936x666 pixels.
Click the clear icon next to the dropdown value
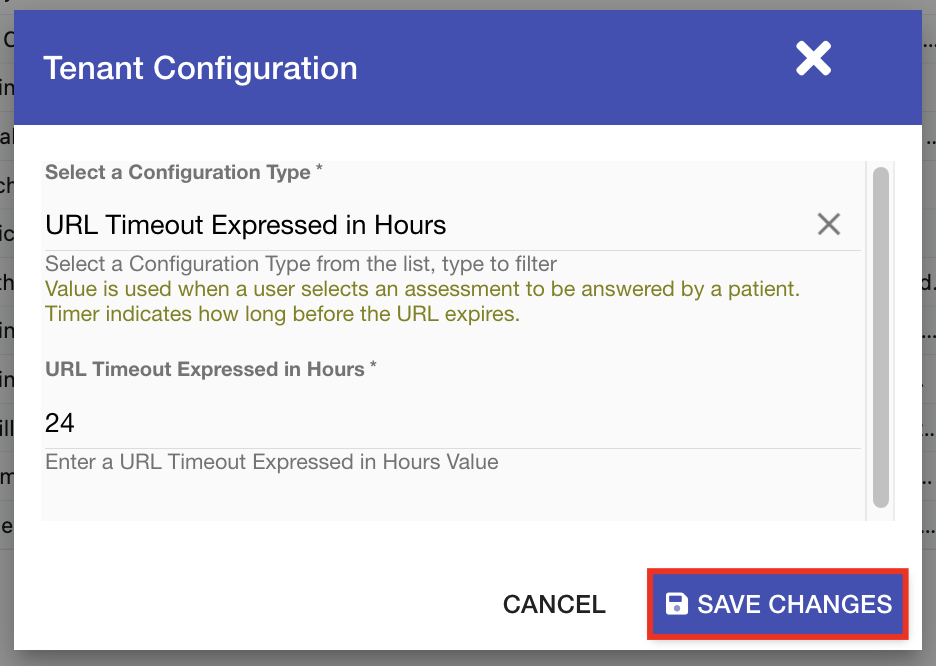828,224
